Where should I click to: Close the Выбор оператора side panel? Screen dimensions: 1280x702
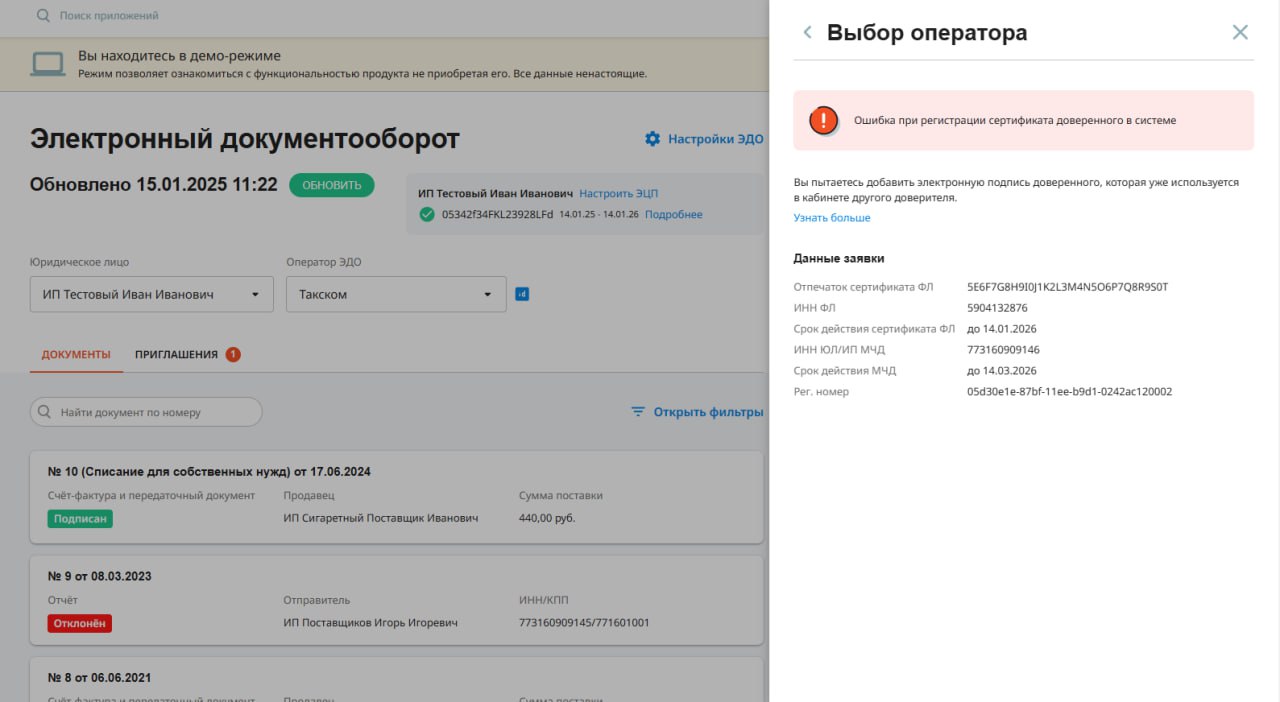pos(1240,32)
